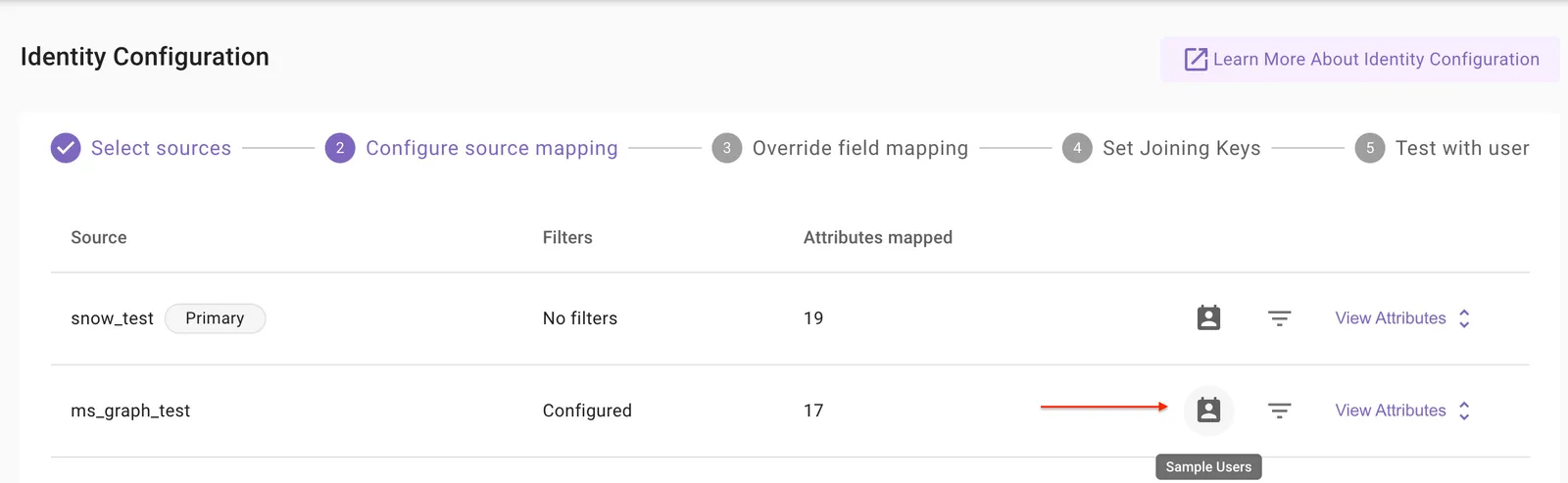Click attributes mapped value 17
This screenshot has width=1568, height=483.
click(813, 411)
